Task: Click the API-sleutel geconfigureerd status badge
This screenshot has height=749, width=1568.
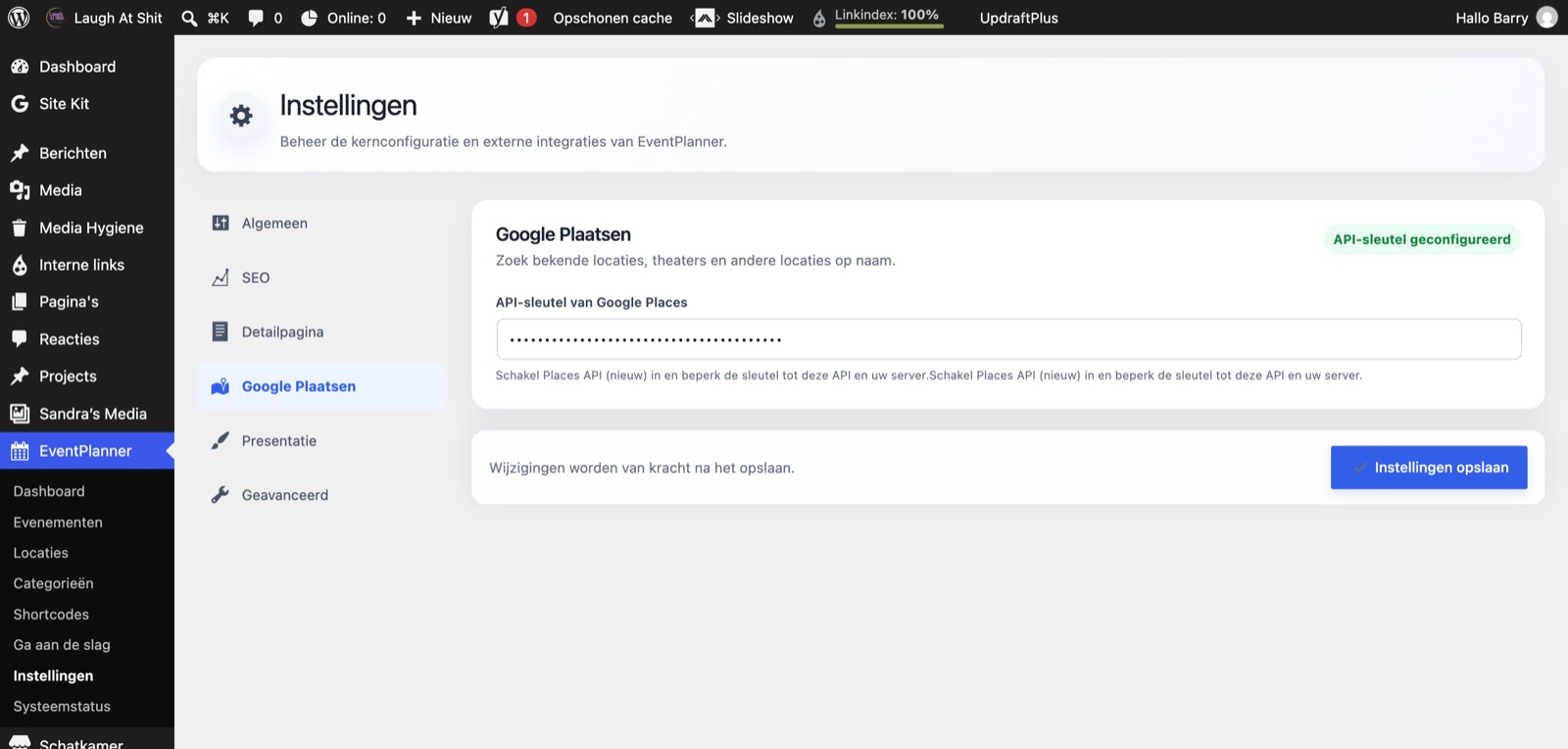Action: (1422, 239)
